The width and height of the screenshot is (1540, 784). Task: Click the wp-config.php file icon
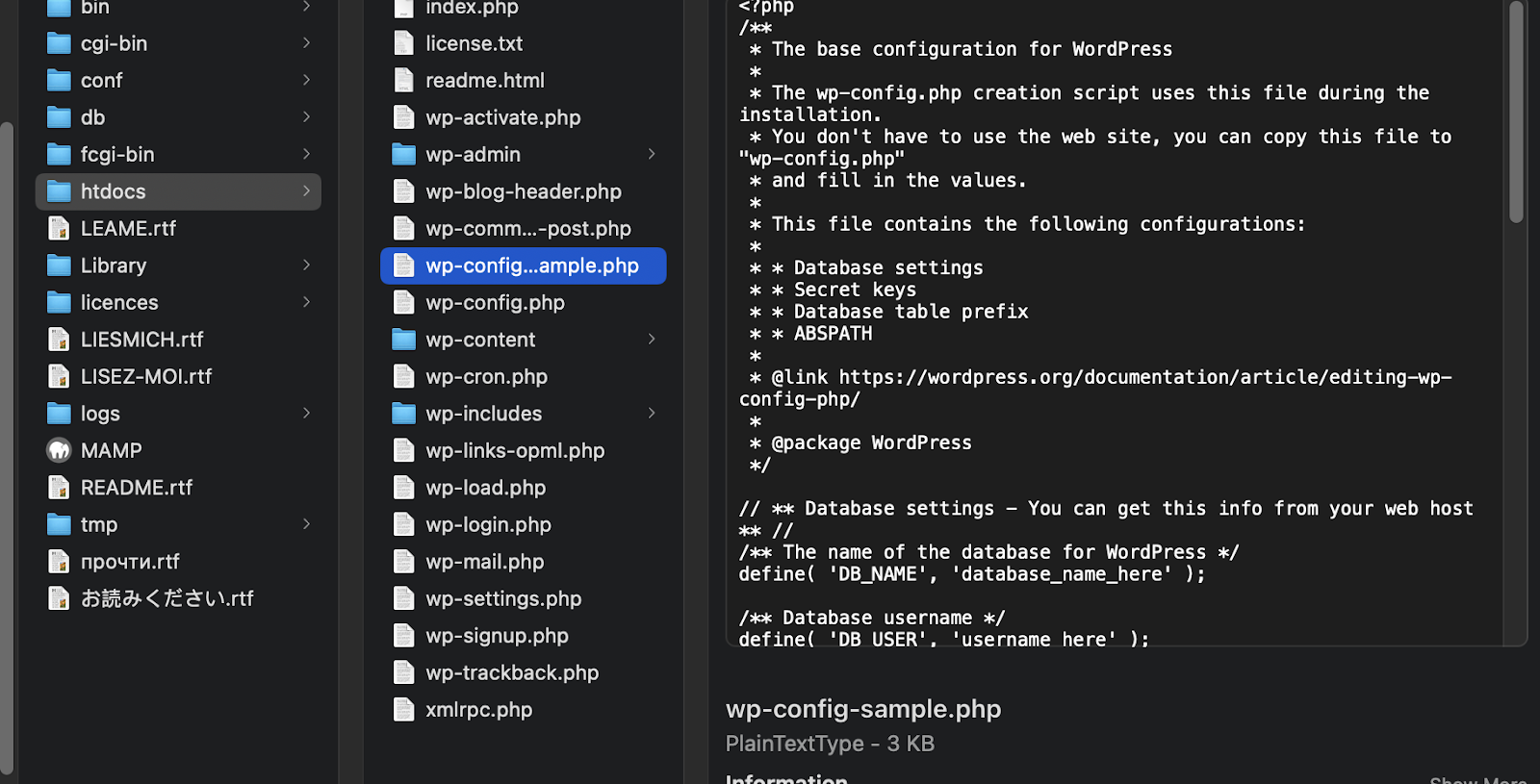click(x=404, y=303)
